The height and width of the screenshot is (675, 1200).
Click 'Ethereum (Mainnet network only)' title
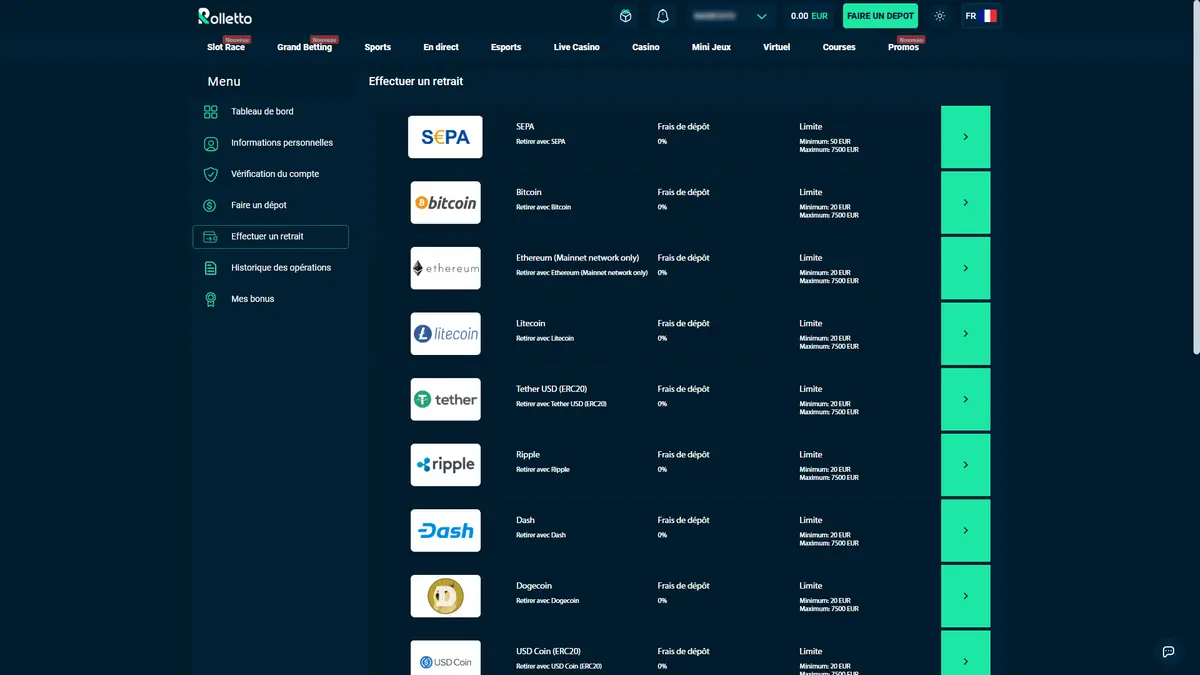[577, 258]
